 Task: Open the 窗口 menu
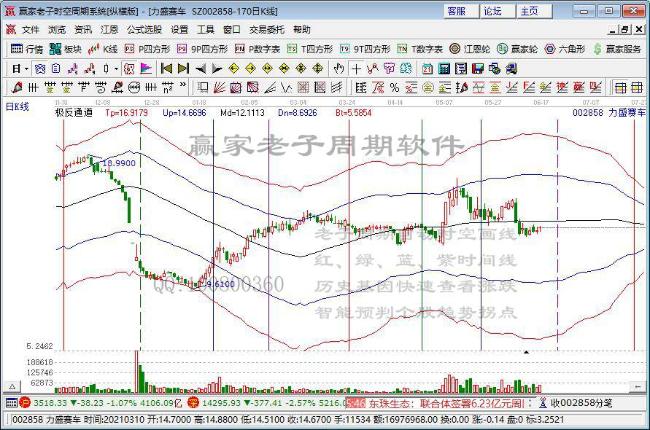click(x=232, y=29)
